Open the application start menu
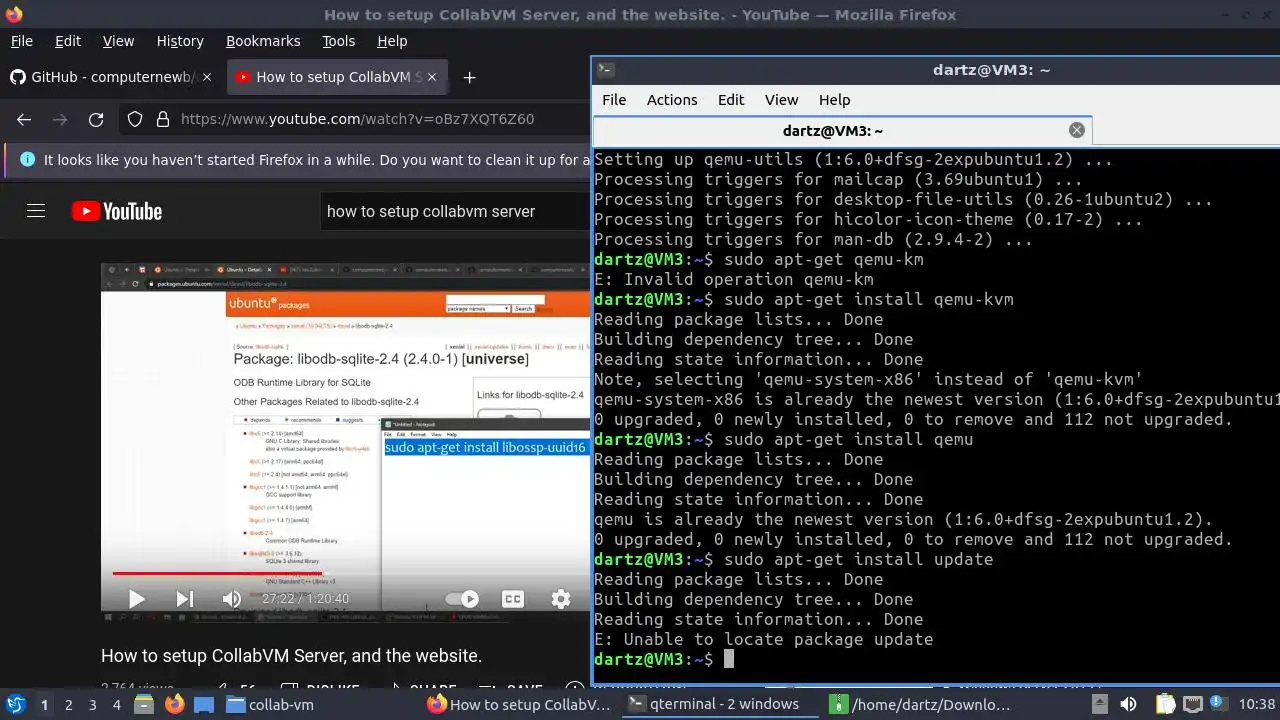1280x720 pixels. pos(14,704)
